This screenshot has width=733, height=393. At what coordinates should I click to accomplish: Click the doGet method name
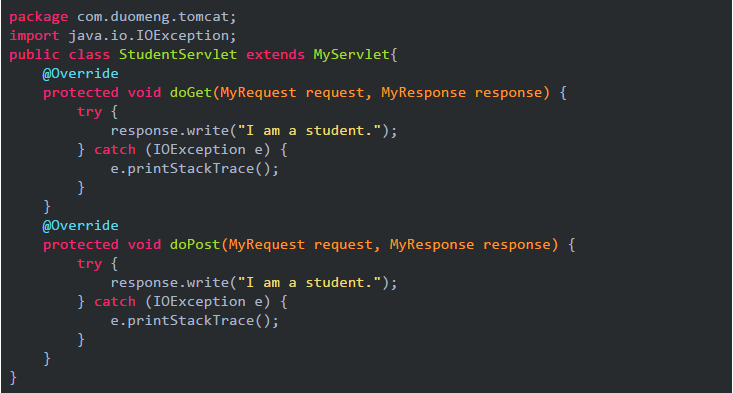[191, 93]
